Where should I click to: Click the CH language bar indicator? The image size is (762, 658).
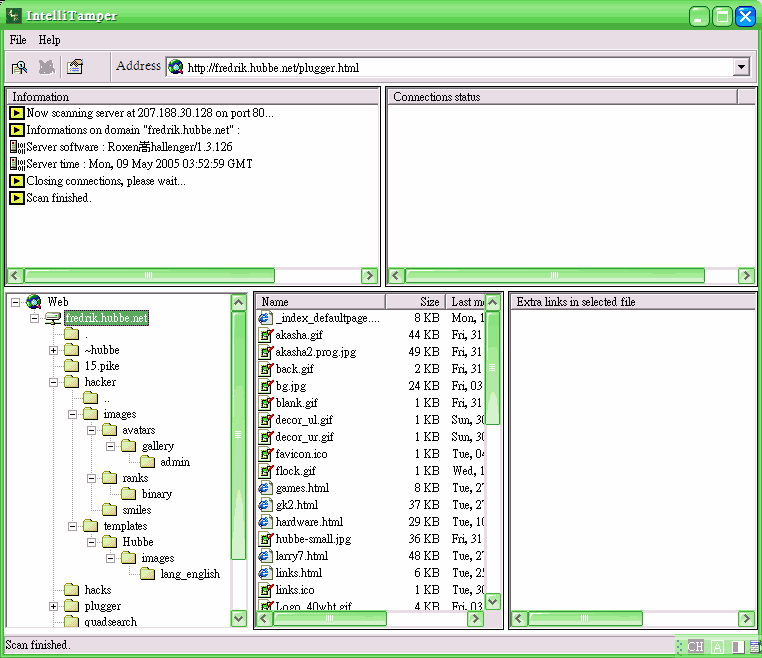pos(695,647)
